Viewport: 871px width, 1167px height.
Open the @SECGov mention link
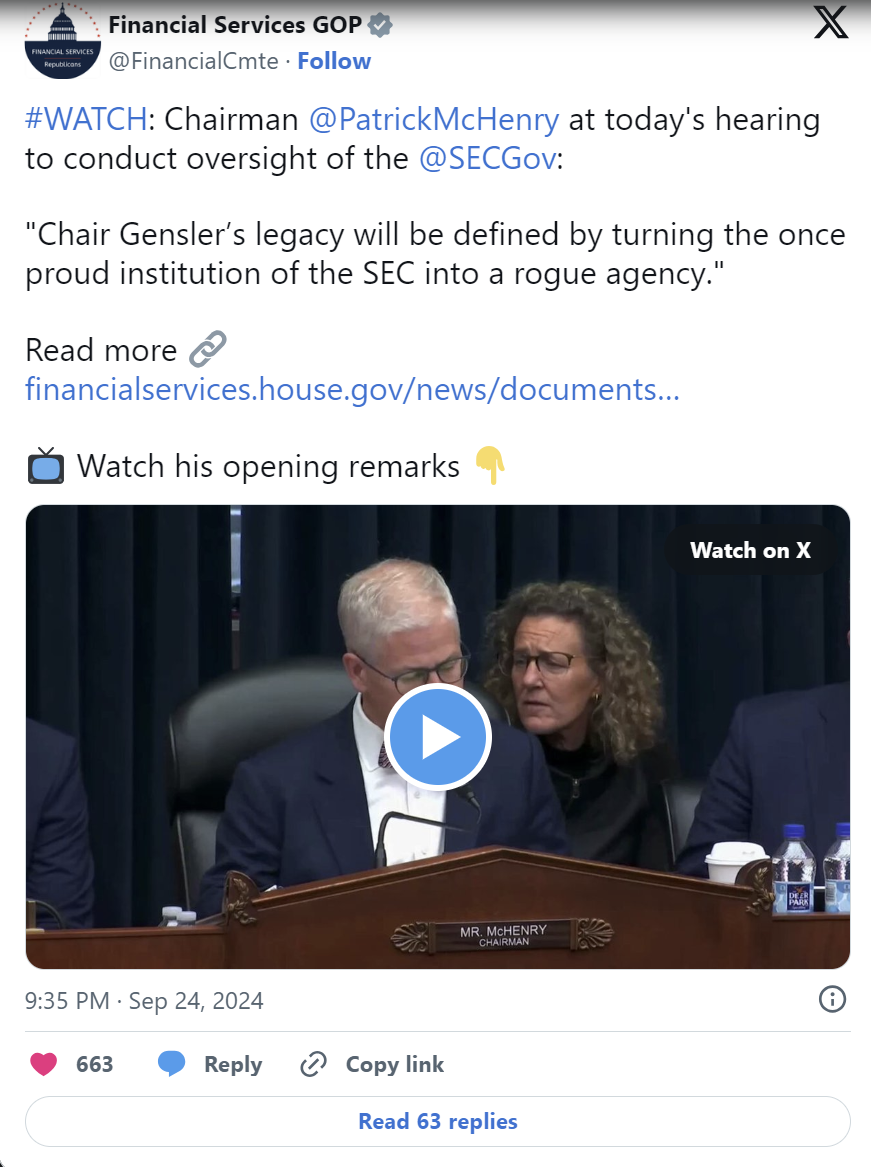tap(488, 159)
